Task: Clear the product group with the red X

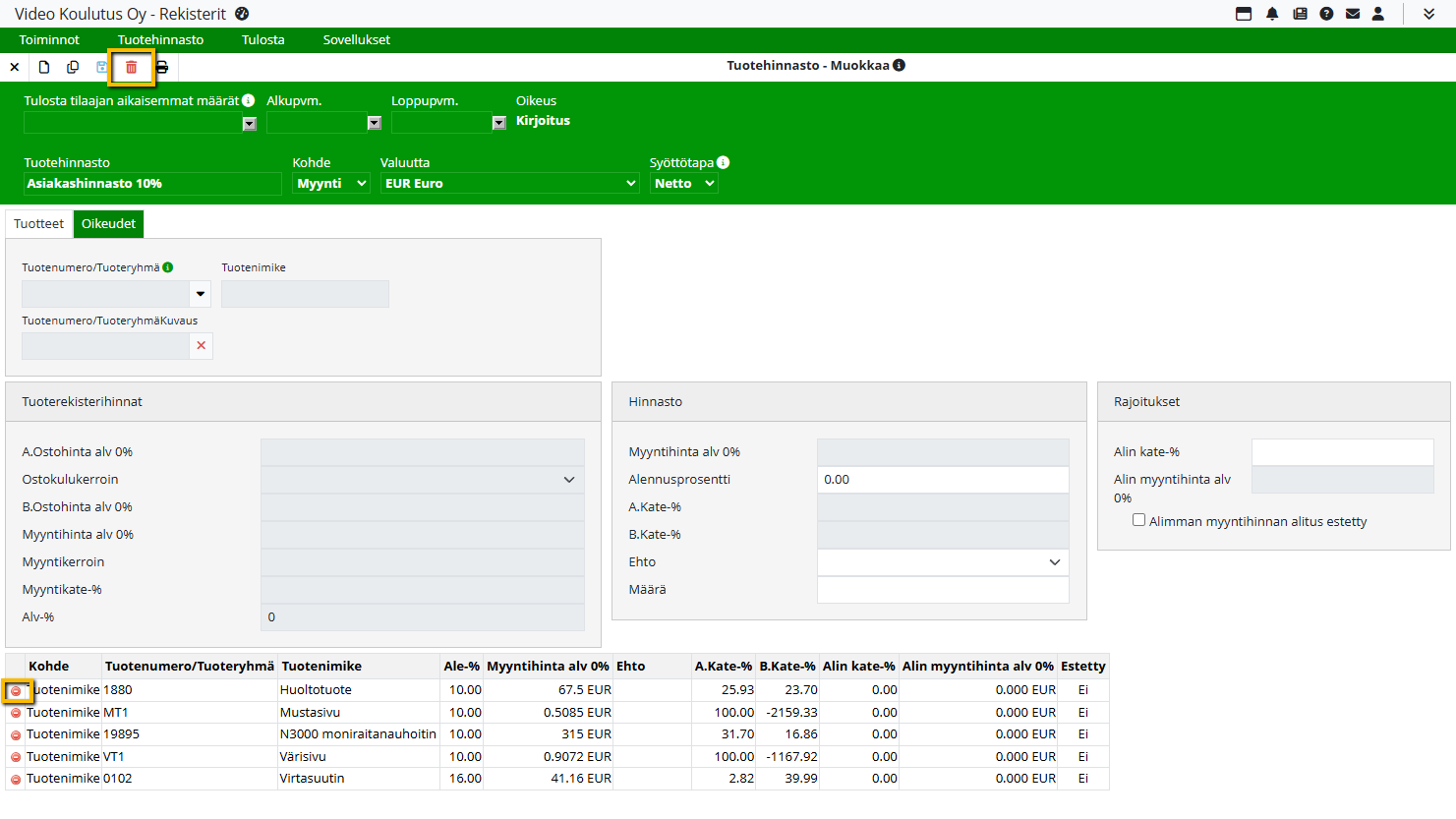Action: 202,346
